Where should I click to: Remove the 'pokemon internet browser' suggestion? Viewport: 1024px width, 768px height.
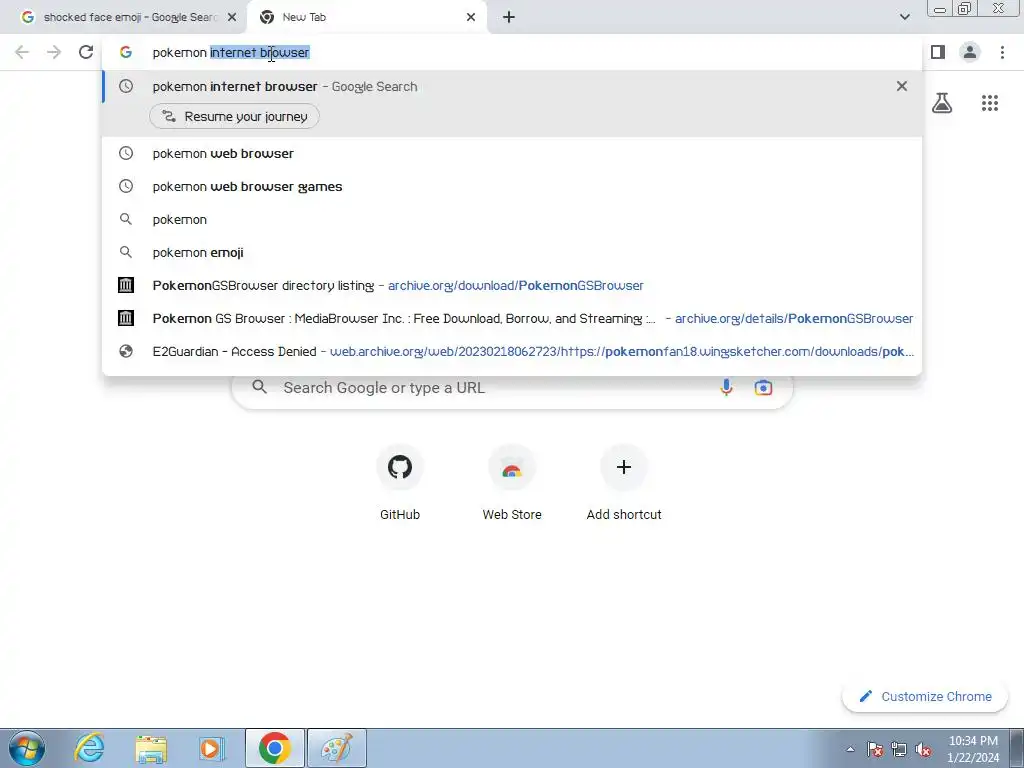point(902,86)
